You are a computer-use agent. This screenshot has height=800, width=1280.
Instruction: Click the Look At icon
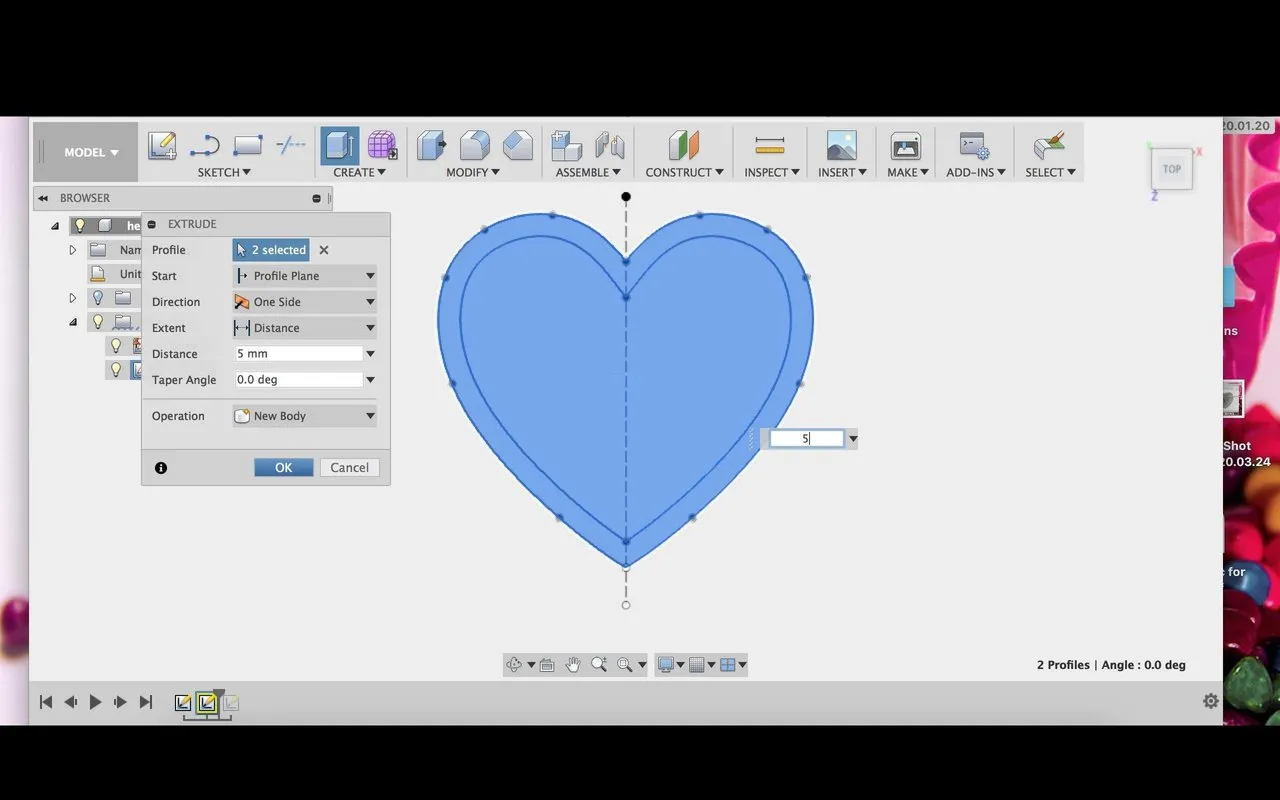tap(547, 665)
